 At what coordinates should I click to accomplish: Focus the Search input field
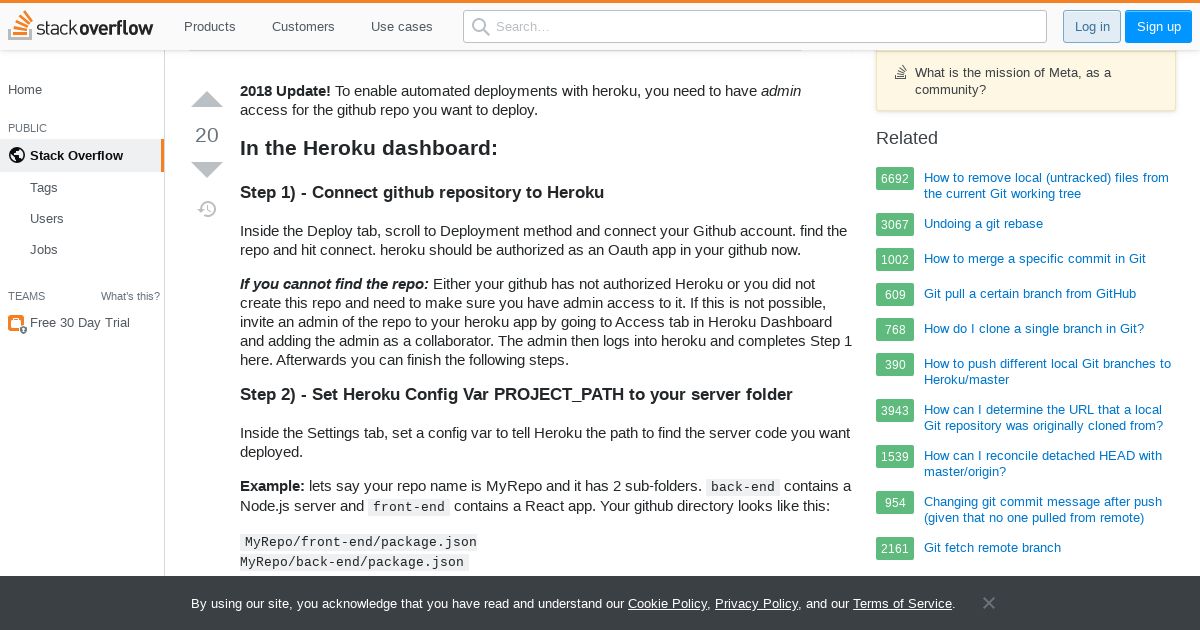pos(755,26)
